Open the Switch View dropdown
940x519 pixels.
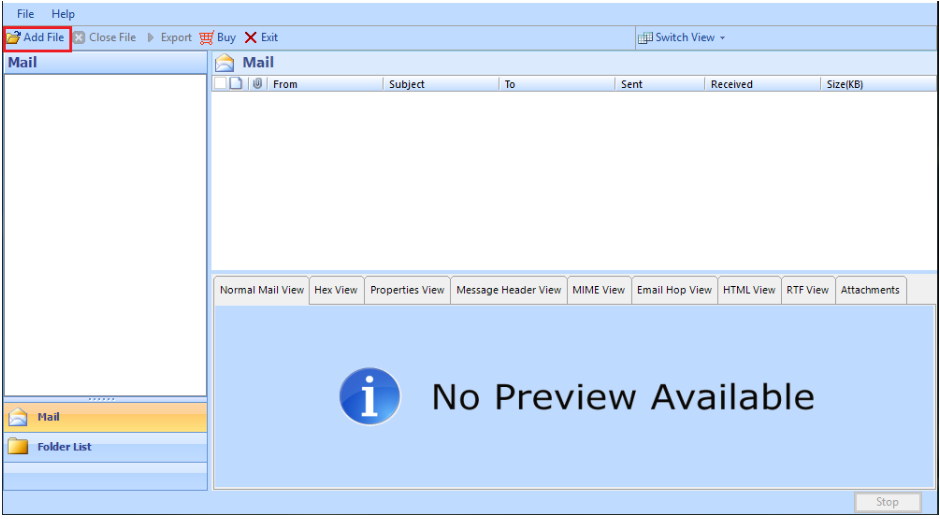(x=682, y=38)
